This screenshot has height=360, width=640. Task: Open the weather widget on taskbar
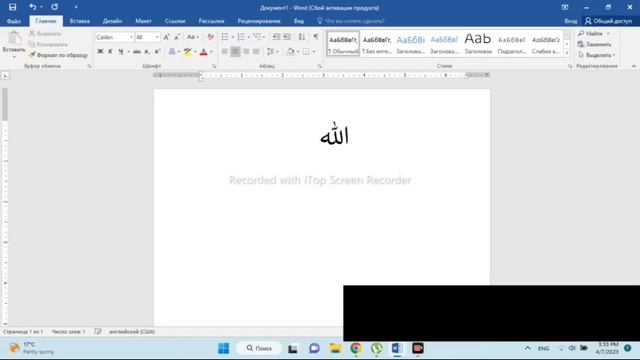point(32,348)
